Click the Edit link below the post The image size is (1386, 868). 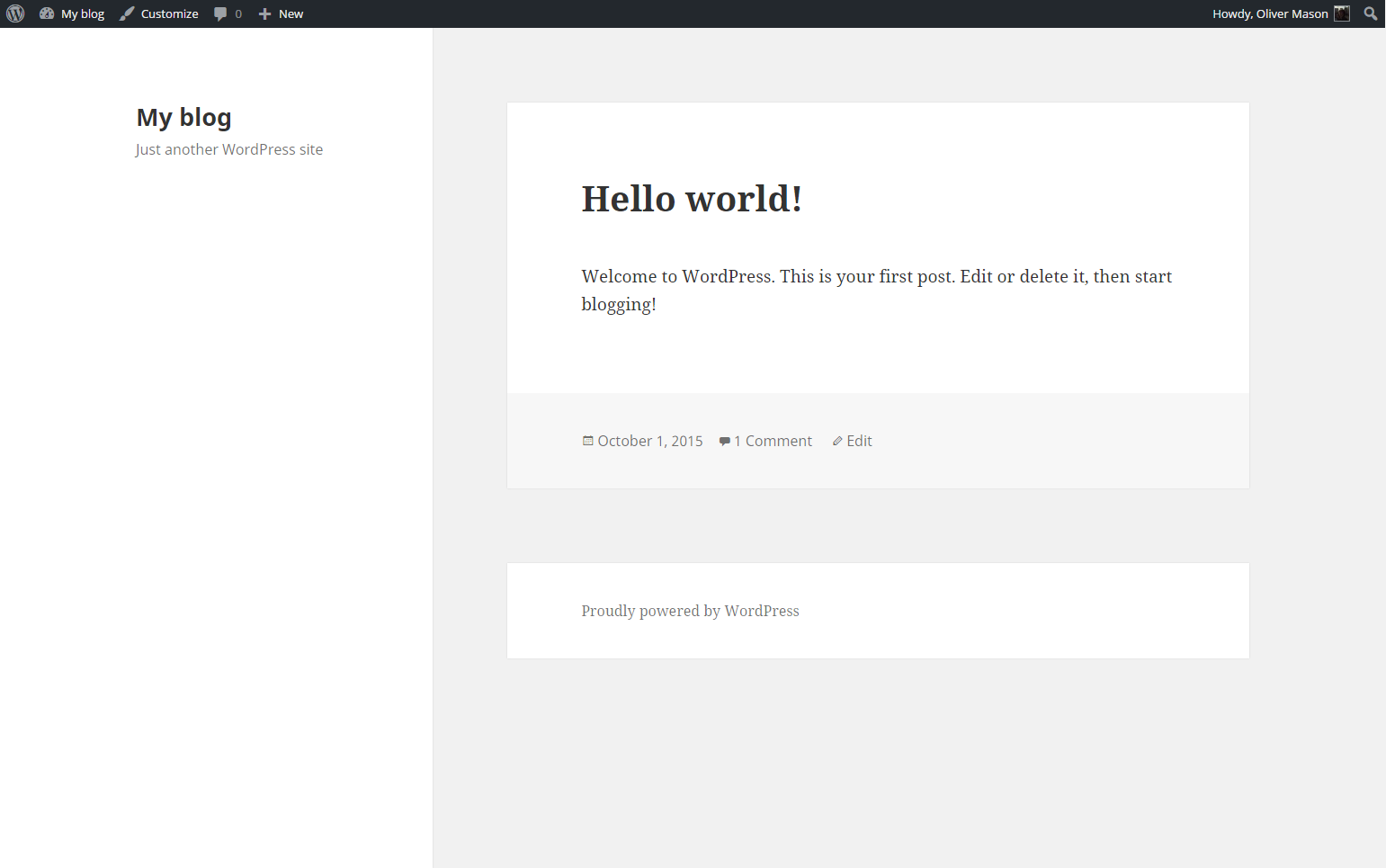[x=859, y=441]
